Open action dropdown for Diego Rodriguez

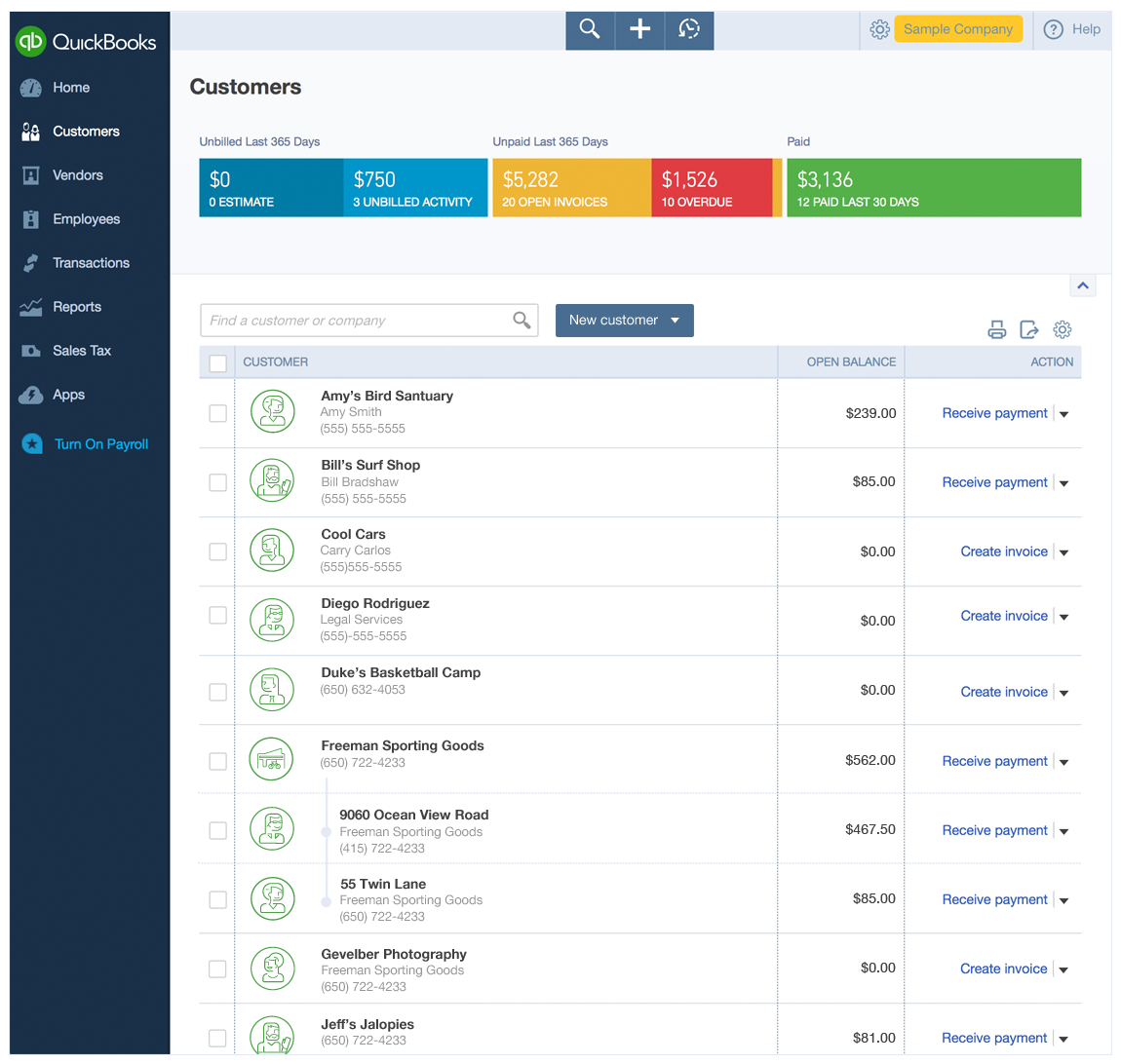coord(1063,618)
